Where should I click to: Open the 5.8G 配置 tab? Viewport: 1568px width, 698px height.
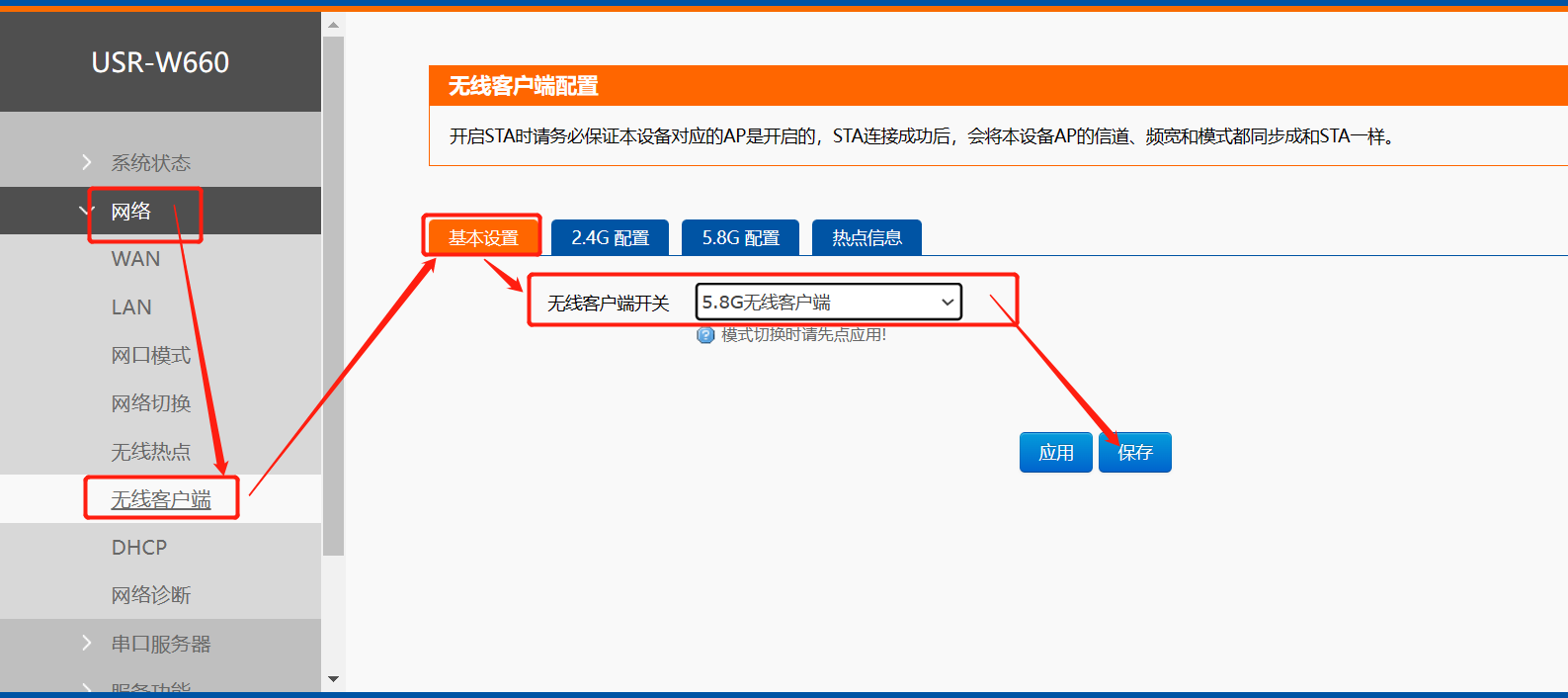coord(740,238)
